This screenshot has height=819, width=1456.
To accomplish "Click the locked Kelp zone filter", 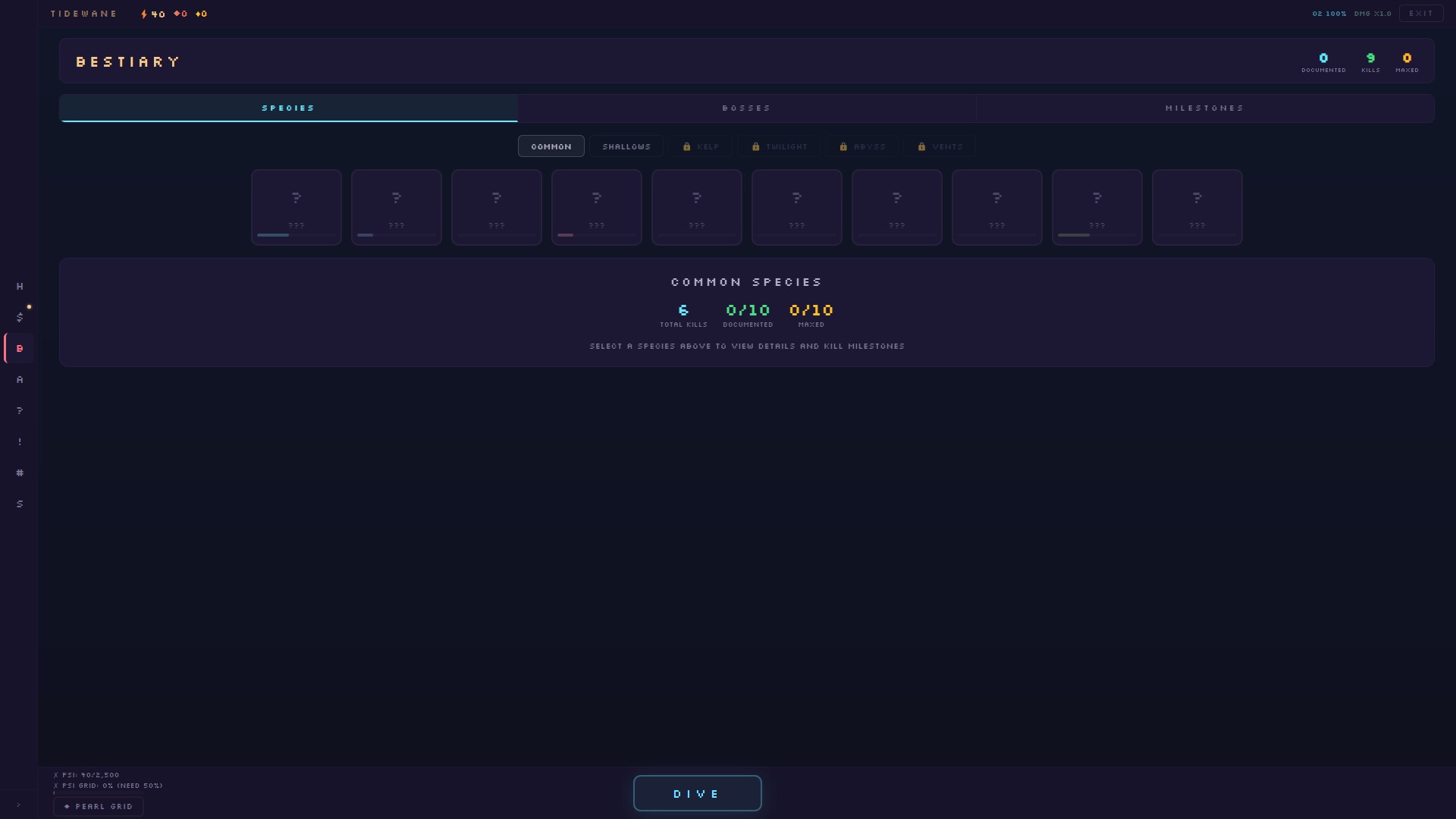I will tap(701, 146).
